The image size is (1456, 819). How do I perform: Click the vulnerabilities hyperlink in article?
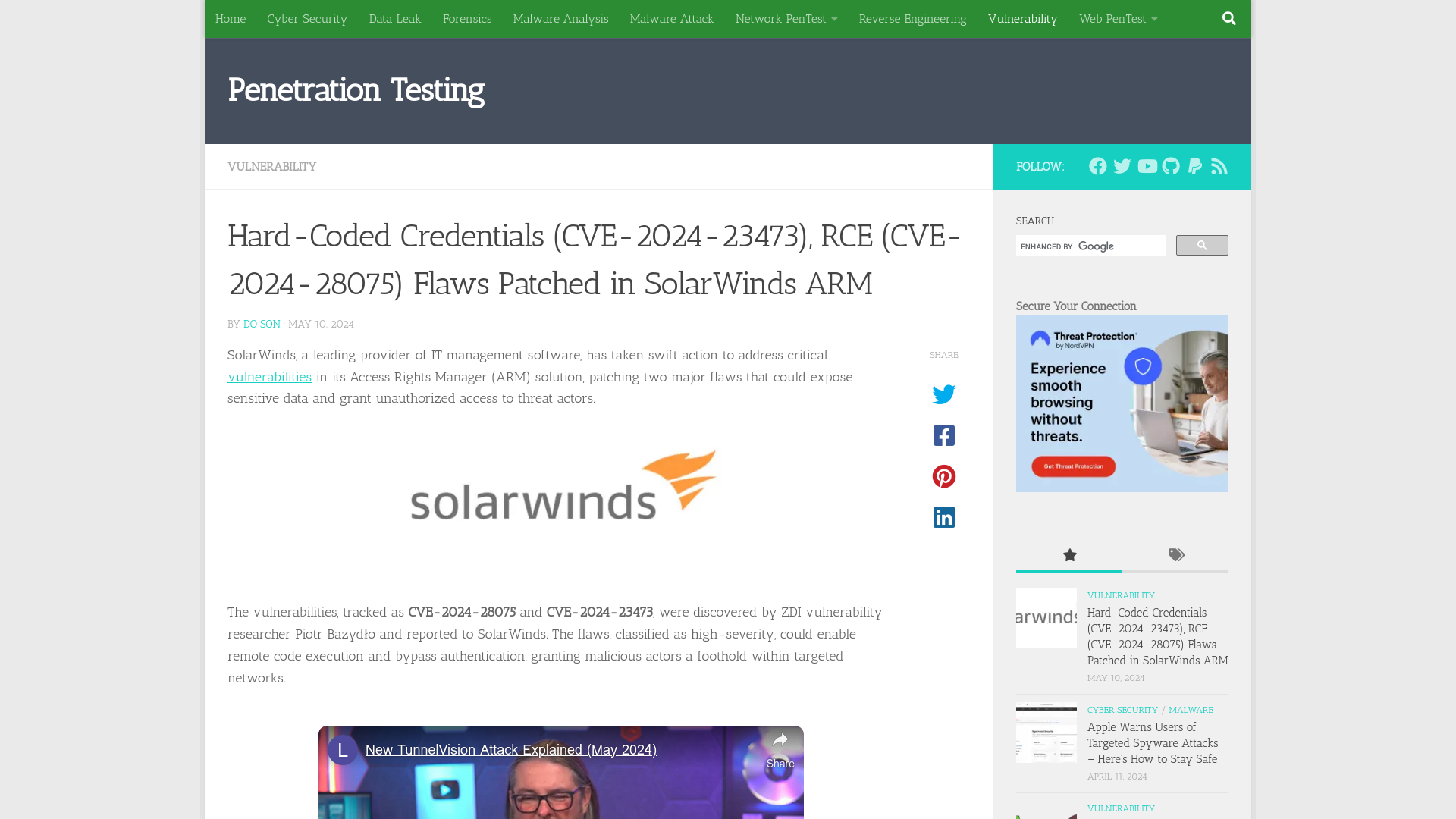click(x=269, y=376)
